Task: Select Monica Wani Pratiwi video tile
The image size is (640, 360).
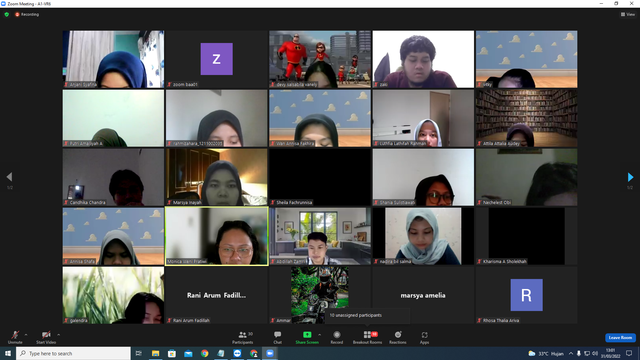Action: coord(216,236)
